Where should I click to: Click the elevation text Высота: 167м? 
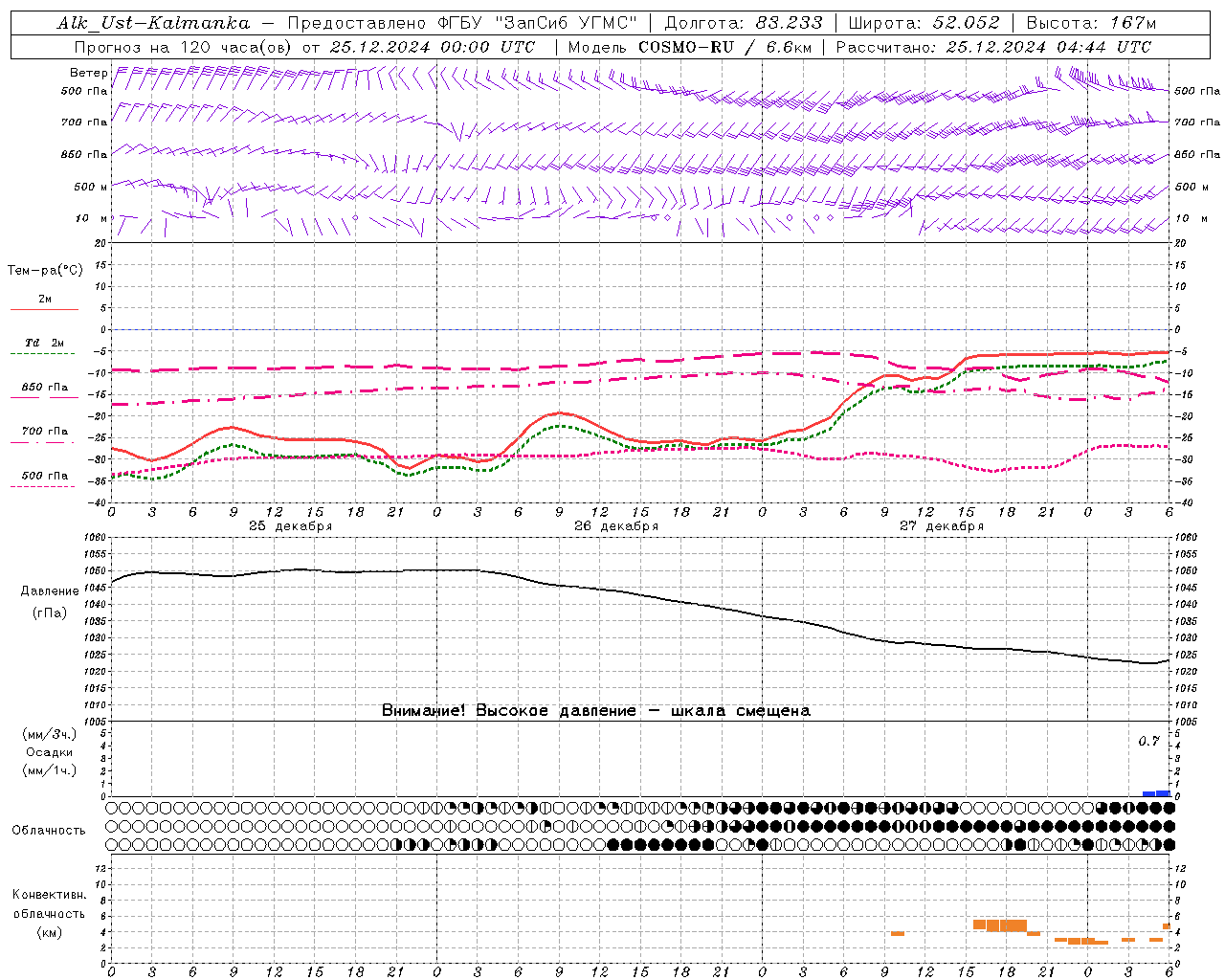click(1091, 23)
